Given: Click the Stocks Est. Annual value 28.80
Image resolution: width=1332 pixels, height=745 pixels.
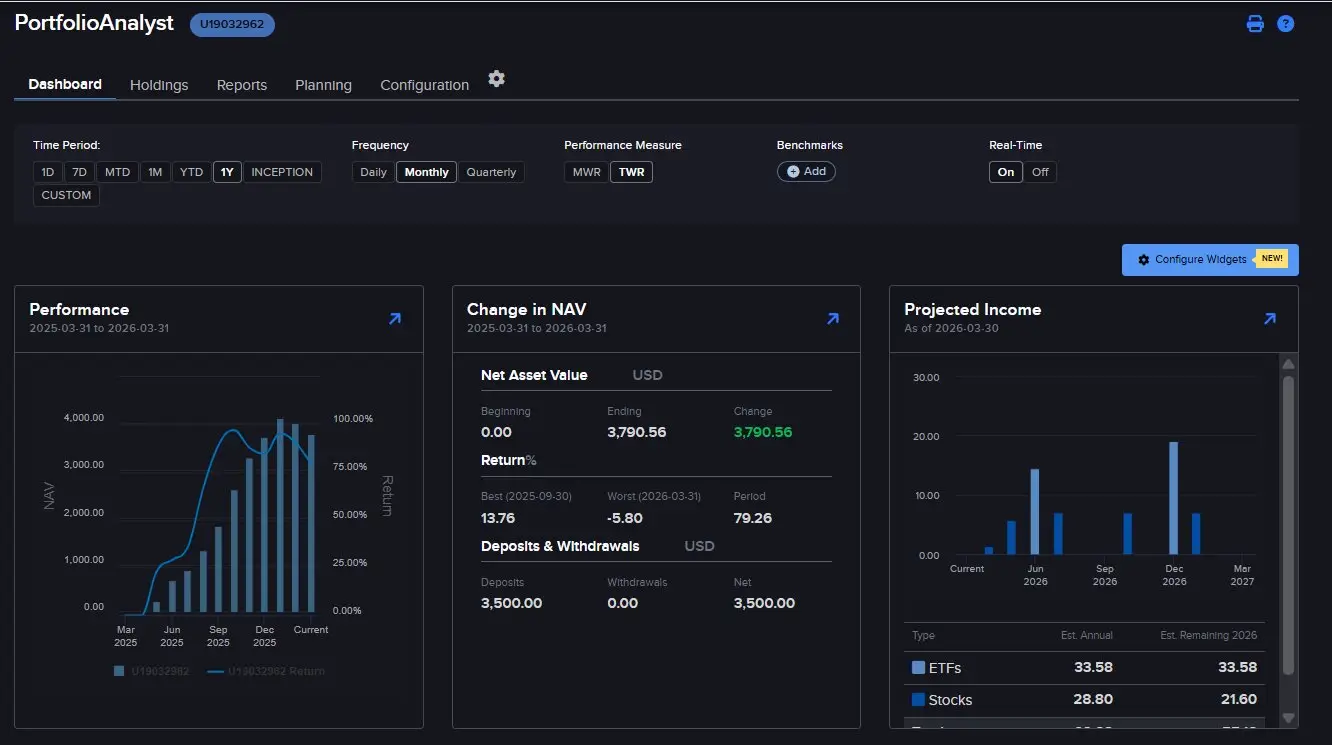Looking at the screenshot, I should (x=1094, y=699).
